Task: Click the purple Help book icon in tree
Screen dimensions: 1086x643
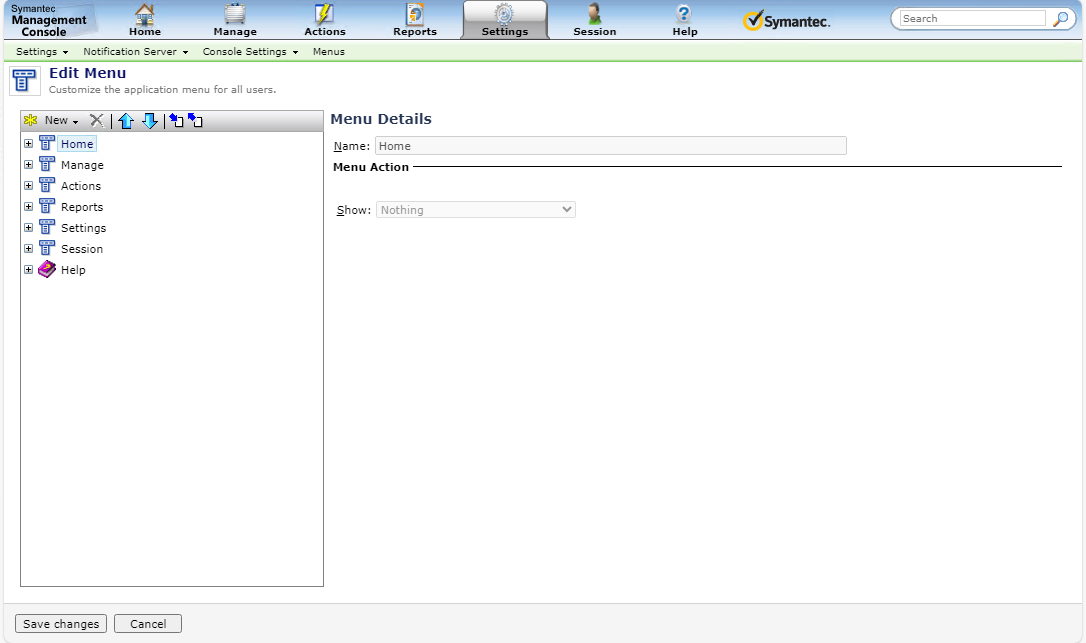Action: [46, 269]
